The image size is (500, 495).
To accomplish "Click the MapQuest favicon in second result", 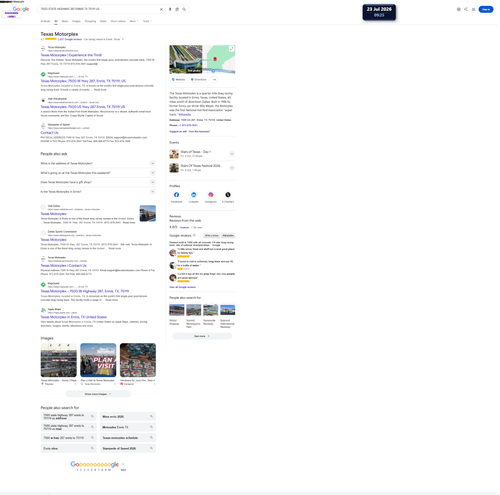I will [x=43, y=74].
